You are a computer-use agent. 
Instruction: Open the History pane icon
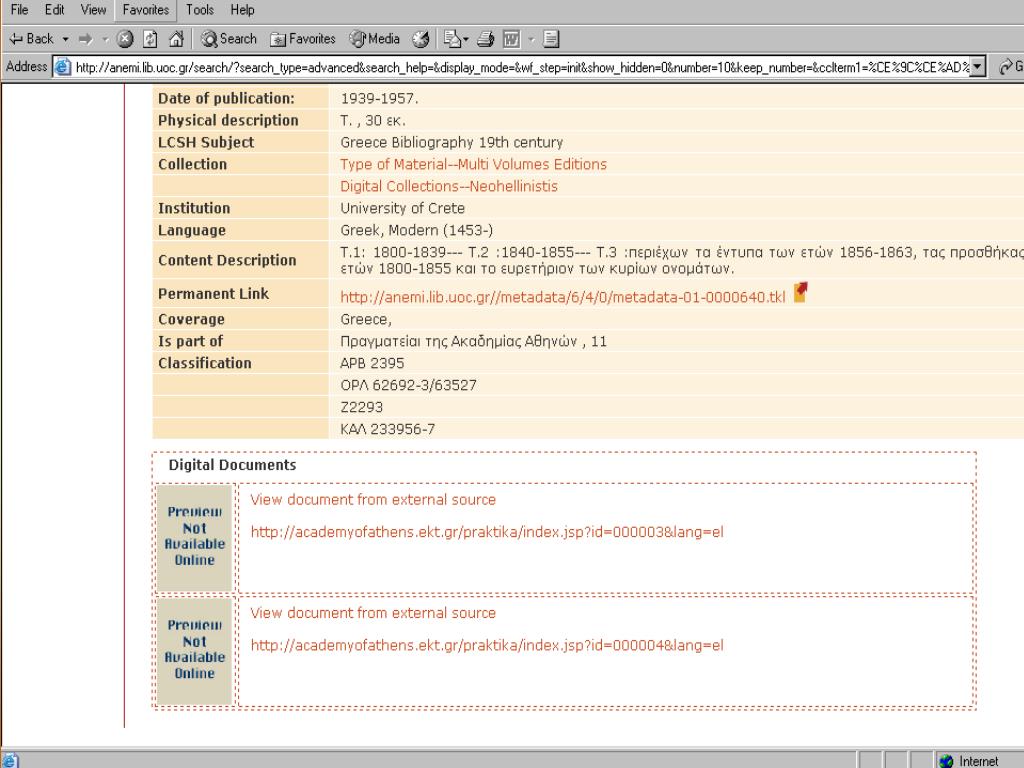click(x=421, y=39)
